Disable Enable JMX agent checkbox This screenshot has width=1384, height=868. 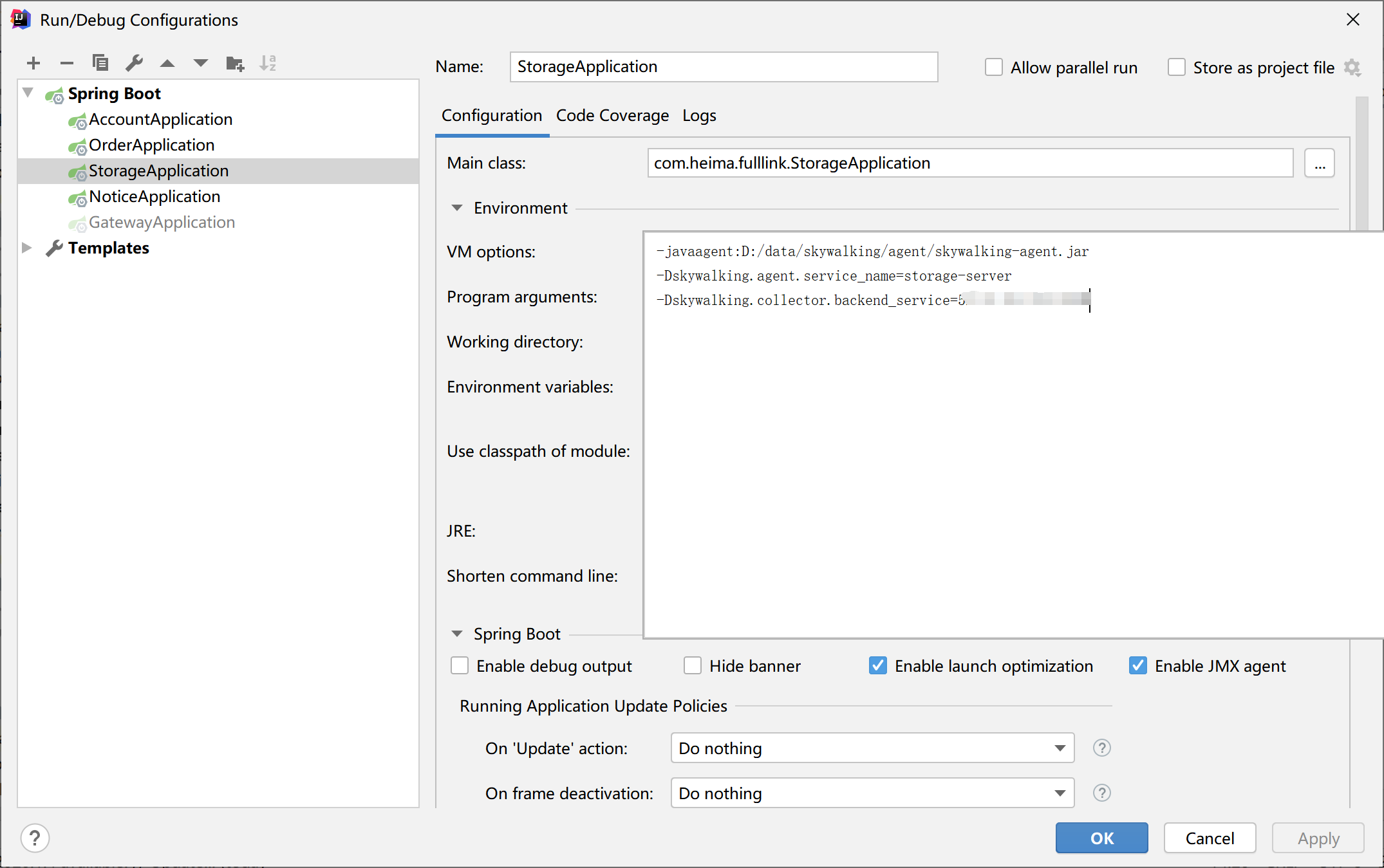1138,666
